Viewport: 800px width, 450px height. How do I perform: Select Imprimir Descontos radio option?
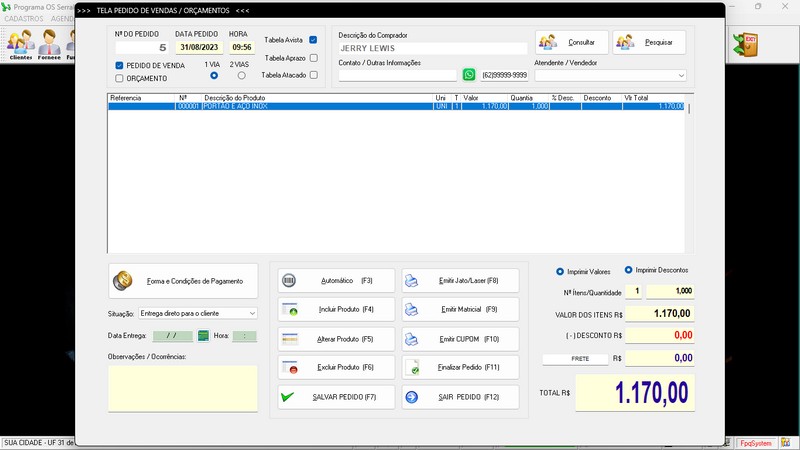tap(629, 270)
